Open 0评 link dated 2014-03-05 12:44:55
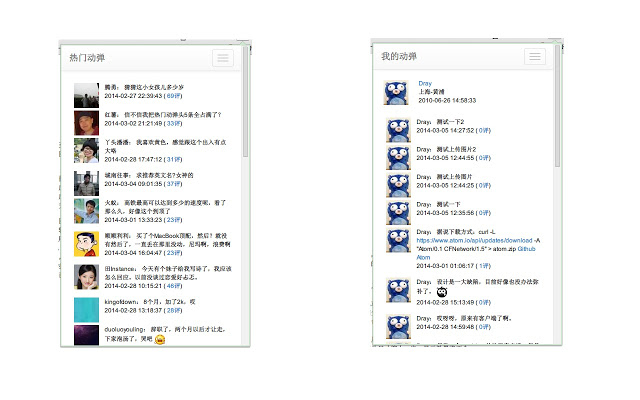Viewport: 640px width, 400px height. [484, 158]
